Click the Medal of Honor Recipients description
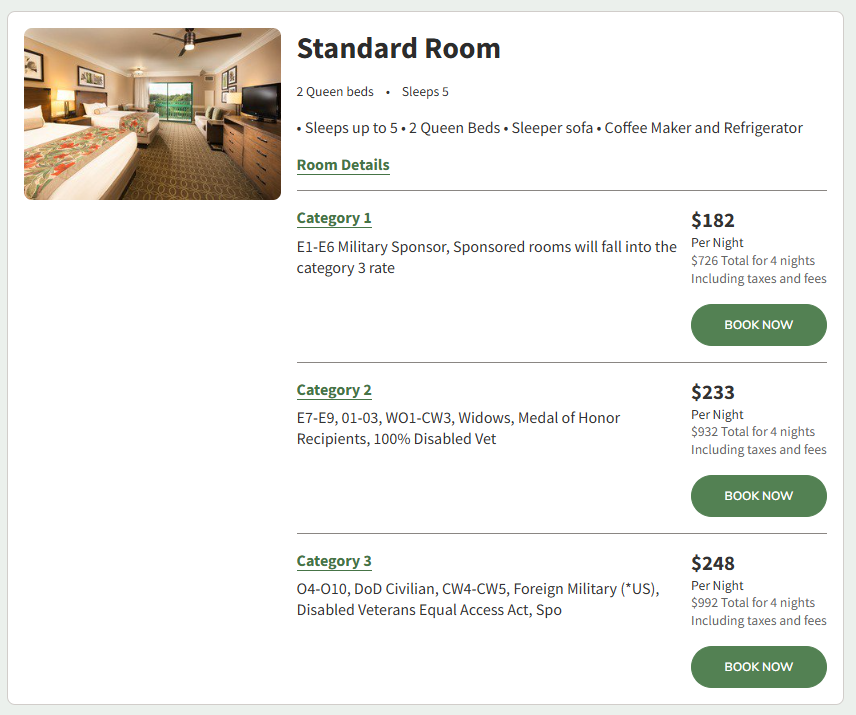Viewport: 856px width, 715px height. (x=458, y=428)
